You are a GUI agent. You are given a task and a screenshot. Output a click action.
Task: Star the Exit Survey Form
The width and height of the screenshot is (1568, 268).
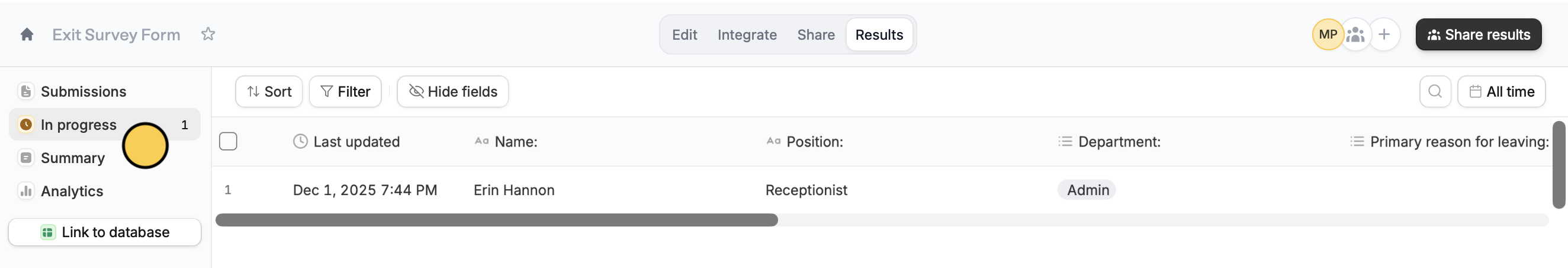point(208,35)
